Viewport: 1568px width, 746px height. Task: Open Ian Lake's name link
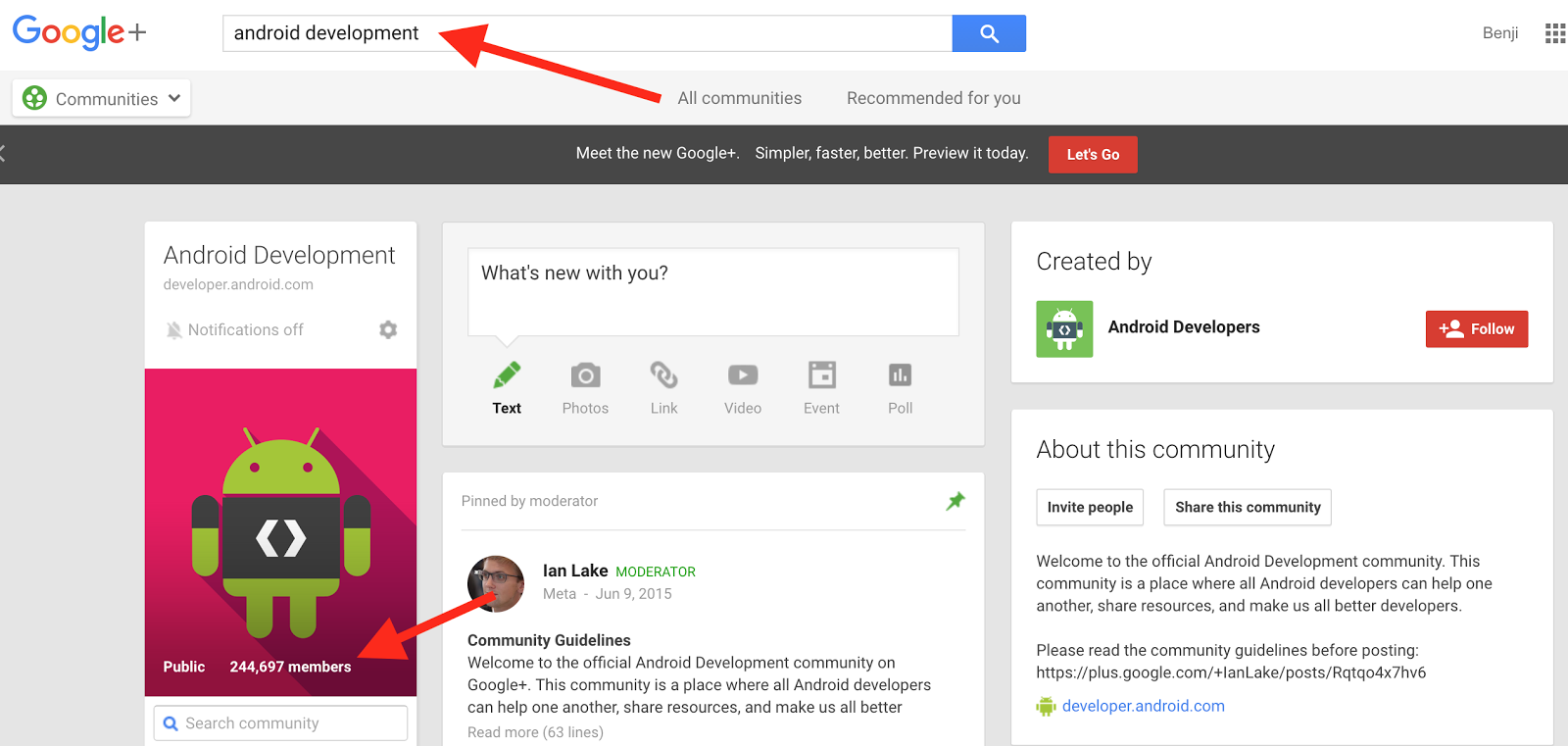click(x=575, y=571)
